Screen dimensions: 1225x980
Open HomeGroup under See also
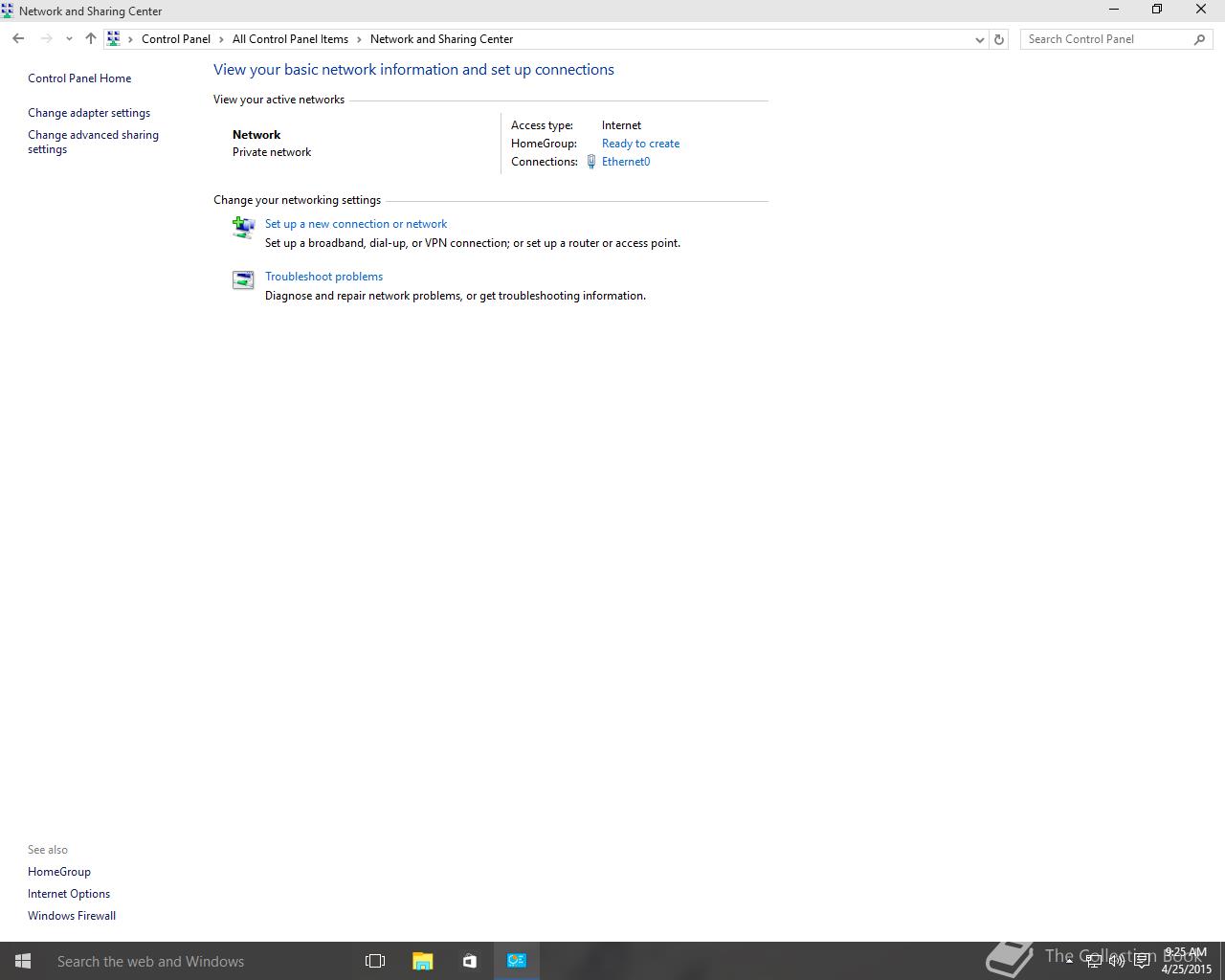(59, 872)
